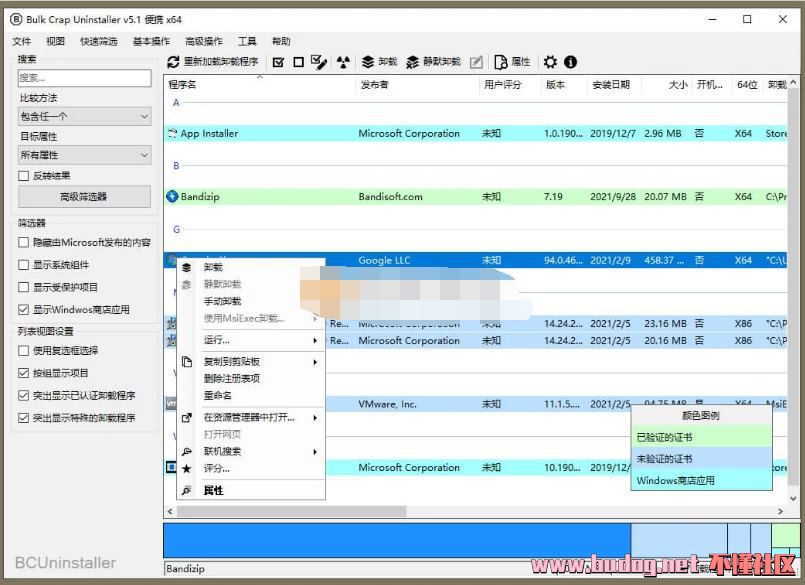Click the 在资源管理器中打开 external-link icon
805x585 pixels.
pos(187,418)
